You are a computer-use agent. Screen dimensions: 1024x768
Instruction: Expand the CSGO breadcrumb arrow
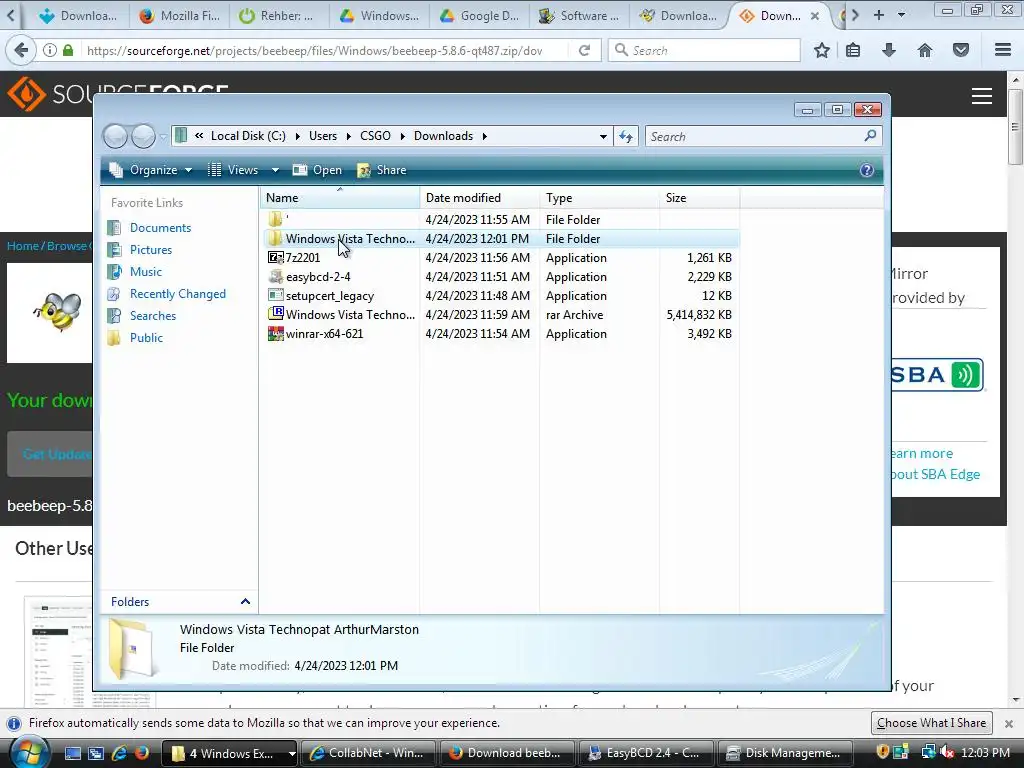click(x=402, y=136)
